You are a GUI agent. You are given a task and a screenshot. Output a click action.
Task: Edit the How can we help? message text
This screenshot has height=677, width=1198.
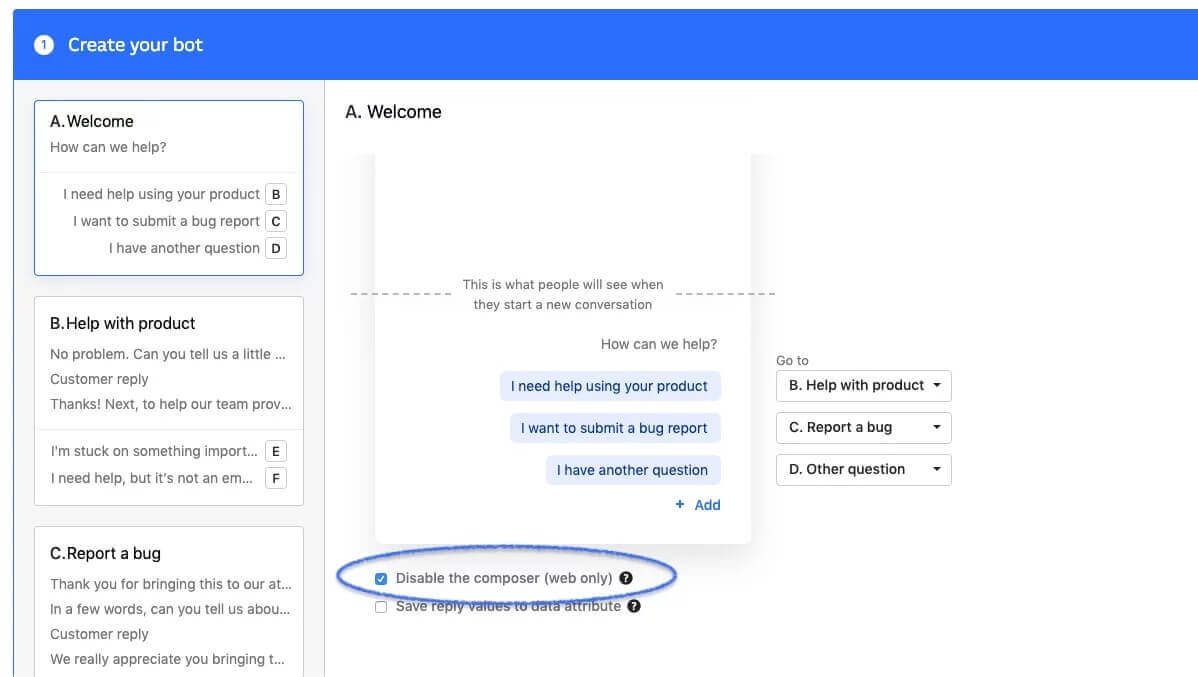pyautogui.click(x=658, y=344)
